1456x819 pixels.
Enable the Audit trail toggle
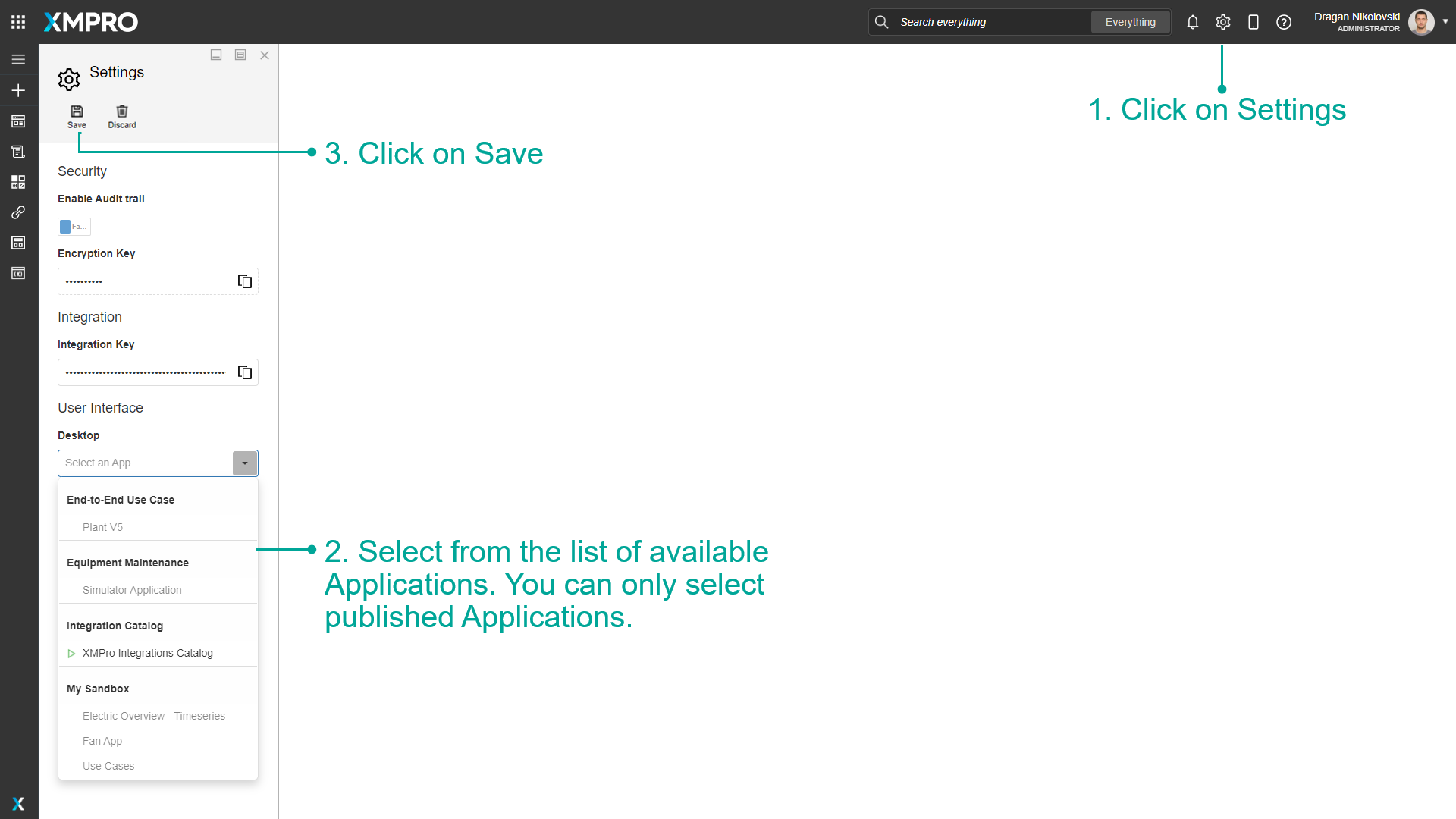74,226
